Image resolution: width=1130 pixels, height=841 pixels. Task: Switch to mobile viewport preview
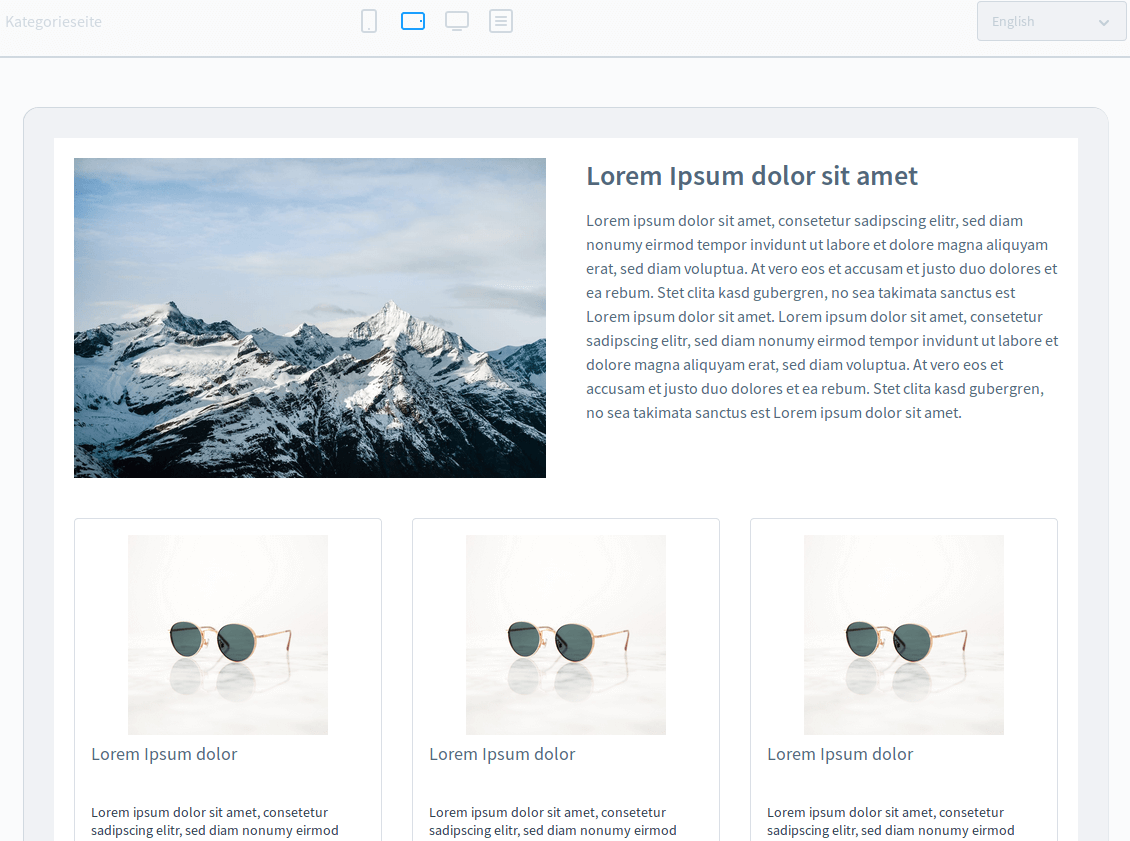click(x=369, y=21)
